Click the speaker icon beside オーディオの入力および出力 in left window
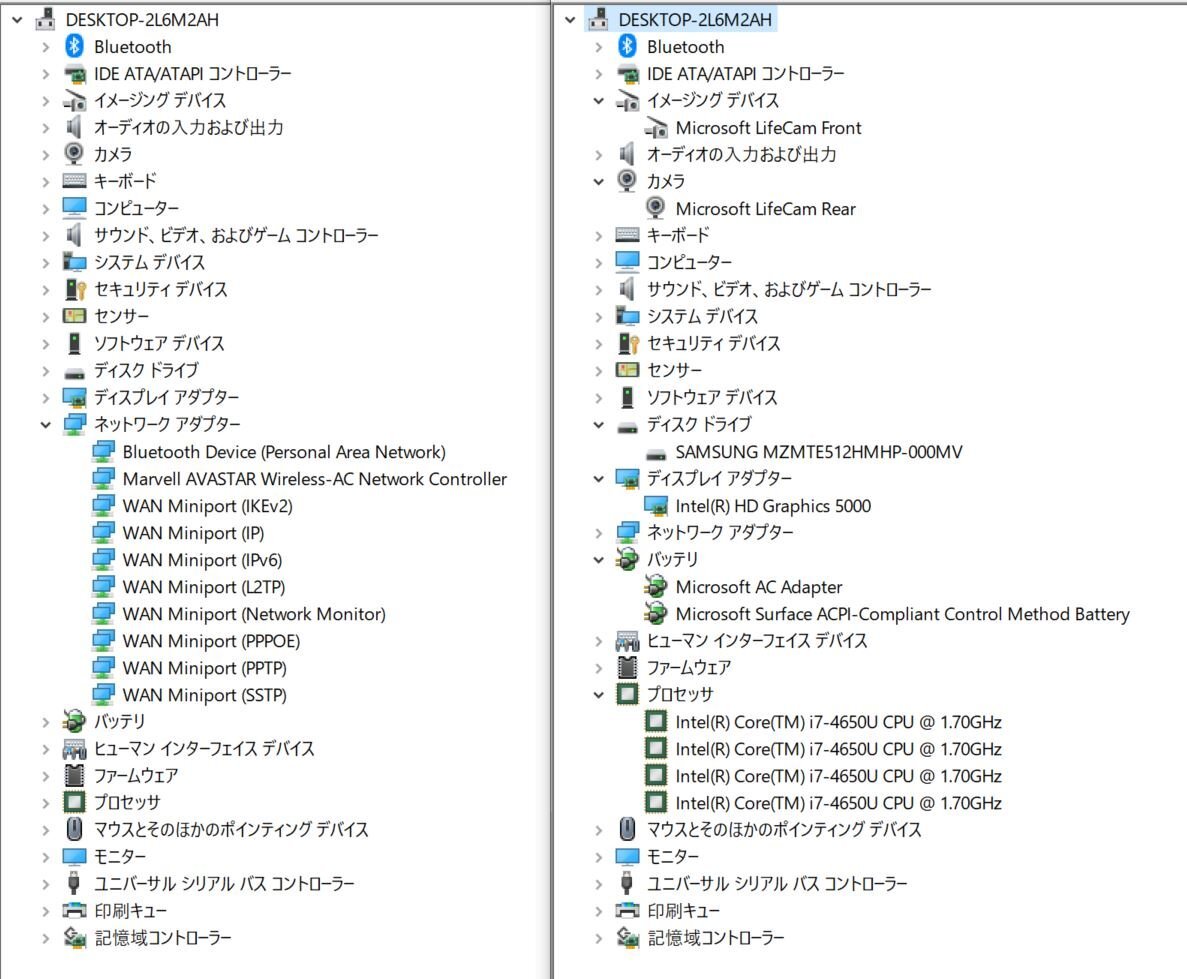Image resolution: width=1187 pixels, height=979 pixels. tap(74, 127)
